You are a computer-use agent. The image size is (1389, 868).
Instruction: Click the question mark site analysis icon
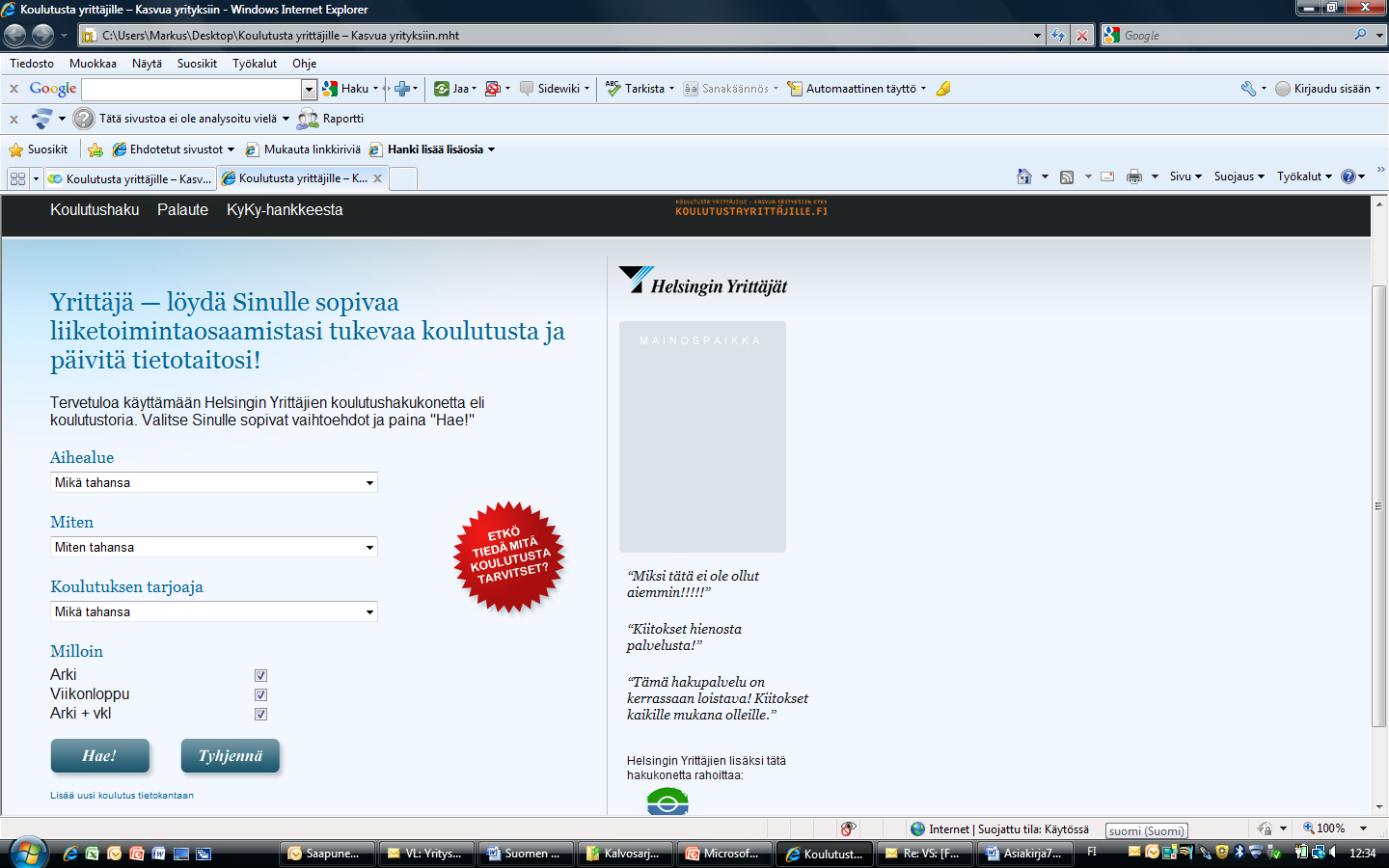pyautogui.click(x=84, y=119)
